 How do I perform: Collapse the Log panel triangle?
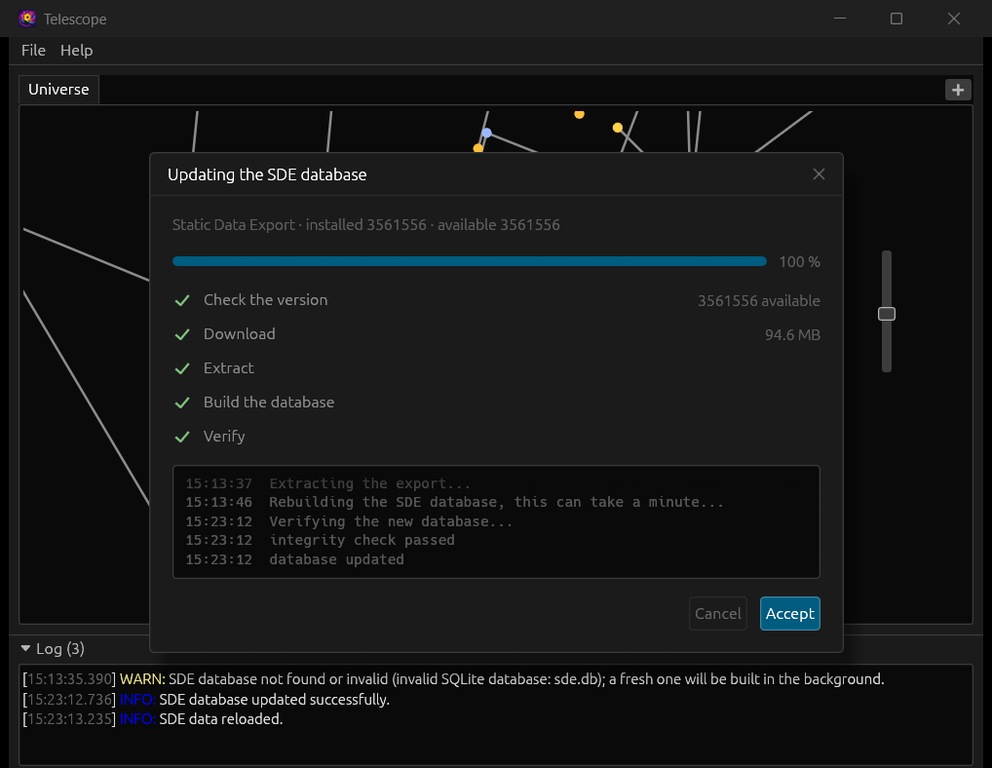pyautogui.click(x=25, y=648)
